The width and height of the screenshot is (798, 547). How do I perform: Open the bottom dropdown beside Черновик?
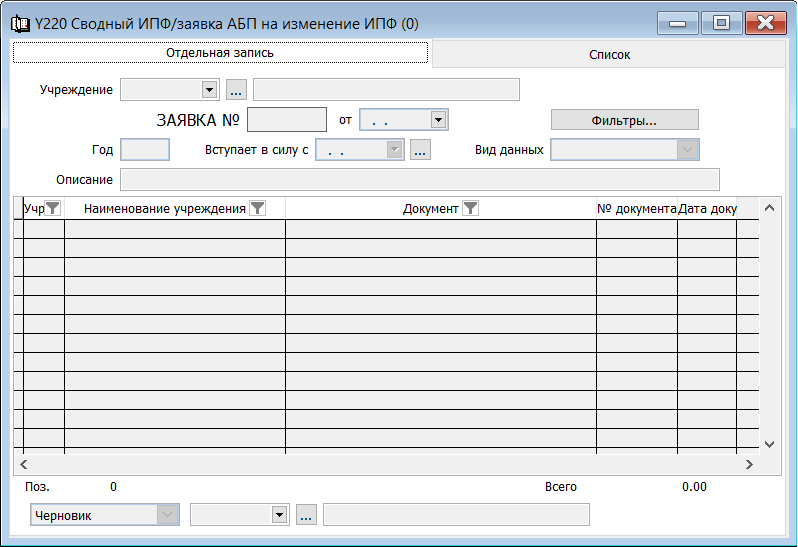(x=279, y=515)
